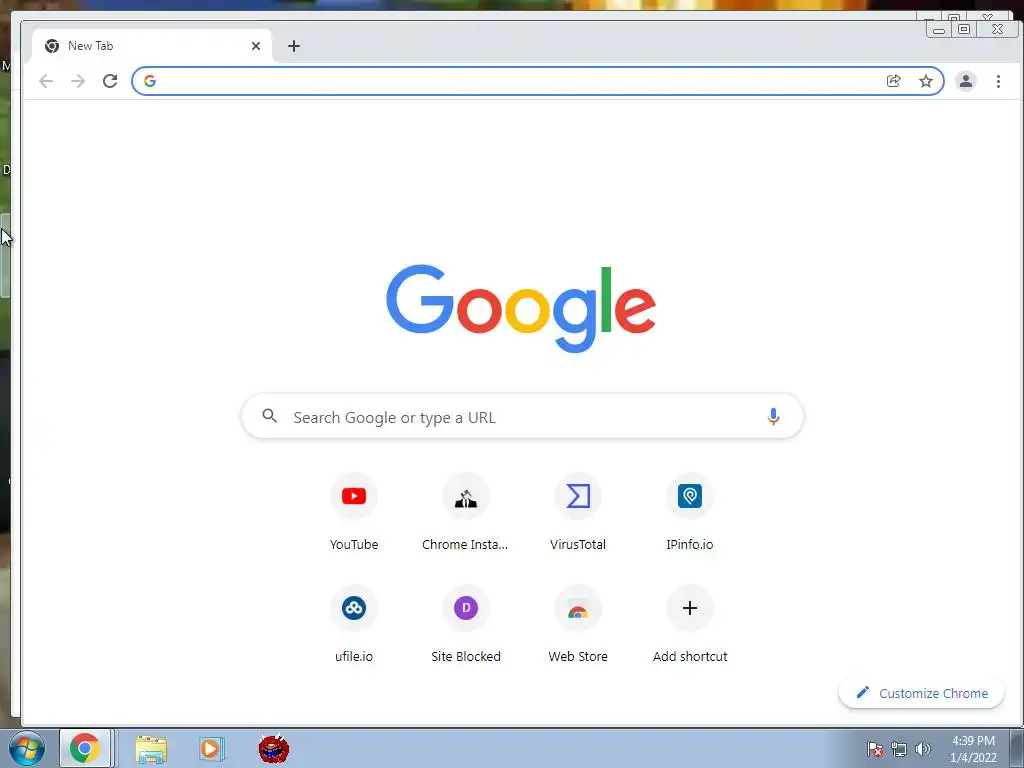
Task: Bookmark this tab with the star icon
Action: pyautogui.click(x=925, y=81)
